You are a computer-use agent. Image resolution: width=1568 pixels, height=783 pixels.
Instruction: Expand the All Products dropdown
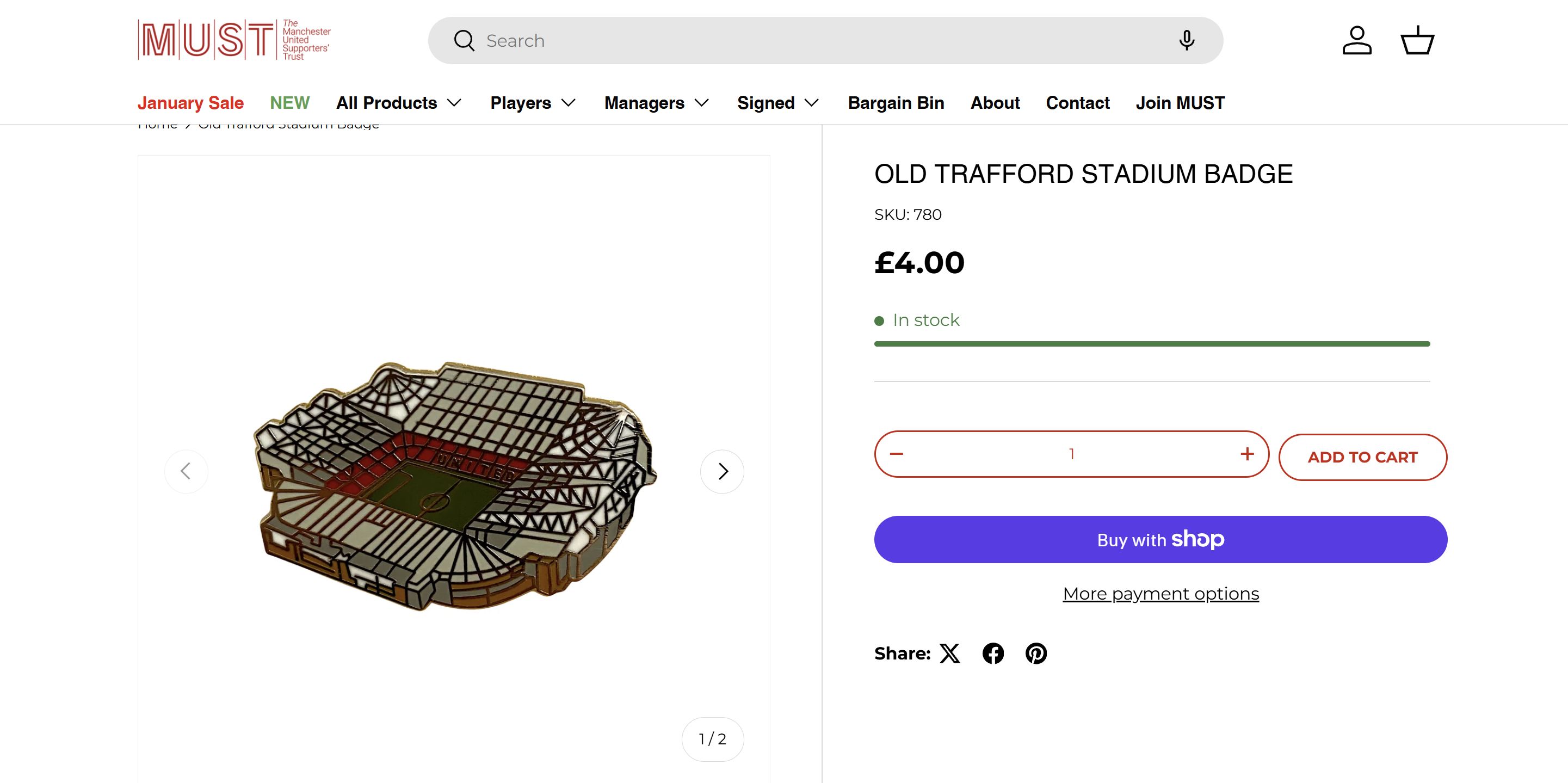click(x=399, y=103)
